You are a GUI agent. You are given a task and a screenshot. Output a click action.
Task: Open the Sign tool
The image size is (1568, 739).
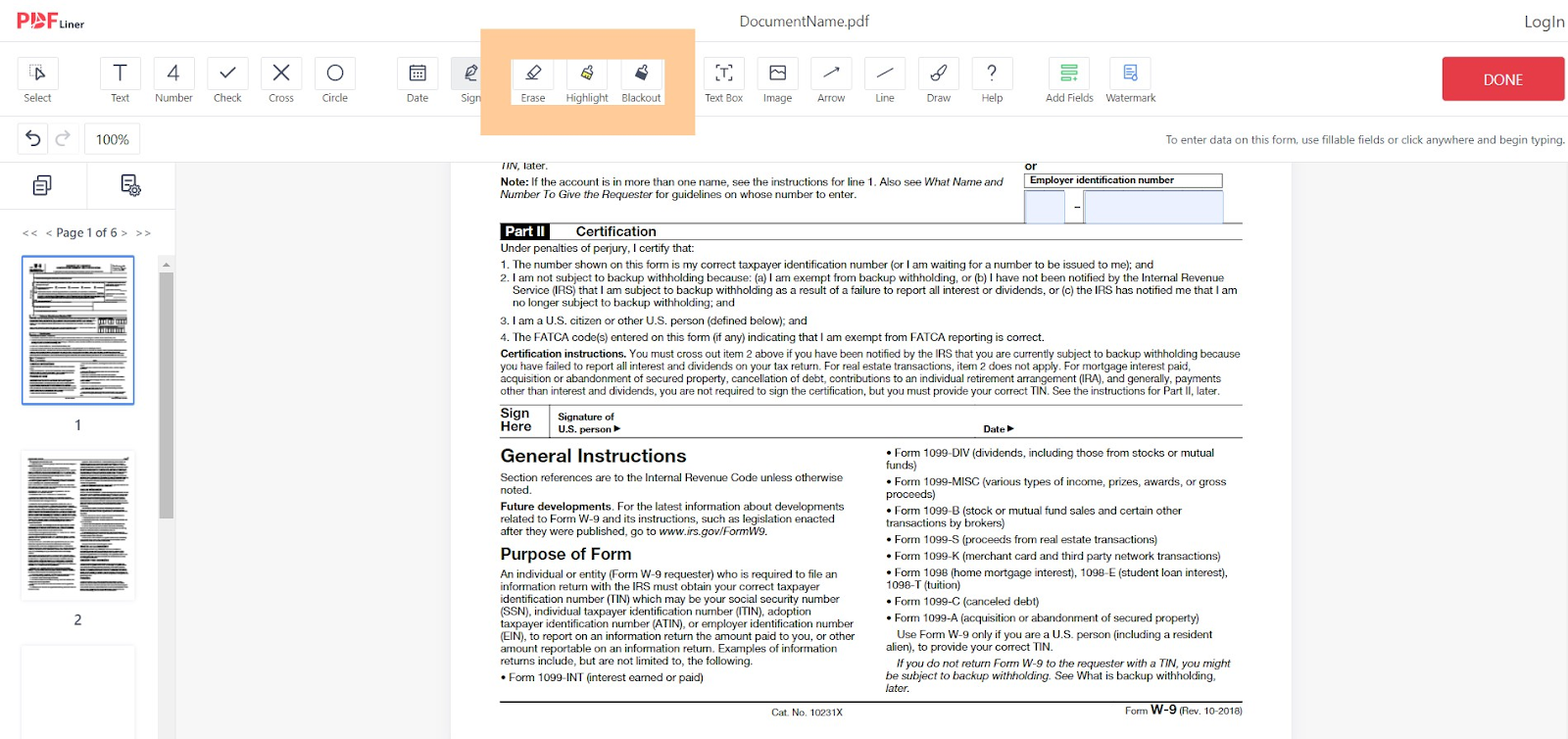pyautogui.click(x=468, y=80)
